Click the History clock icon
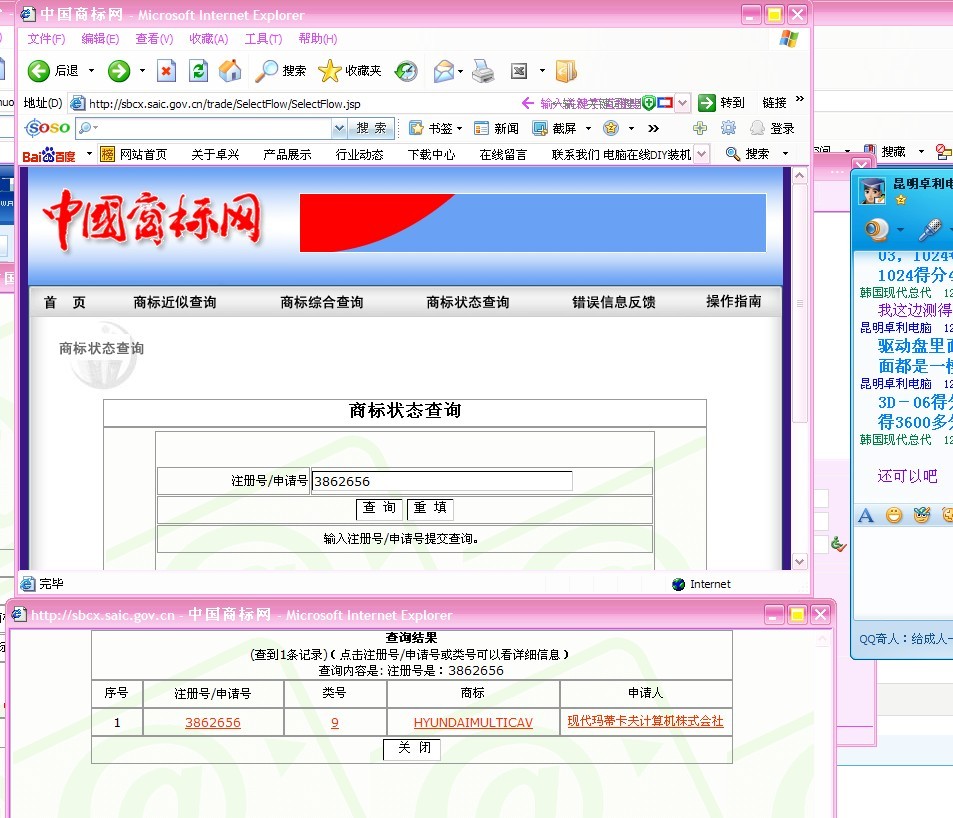The width and height of the screenshot is (953, 818). 406,71
